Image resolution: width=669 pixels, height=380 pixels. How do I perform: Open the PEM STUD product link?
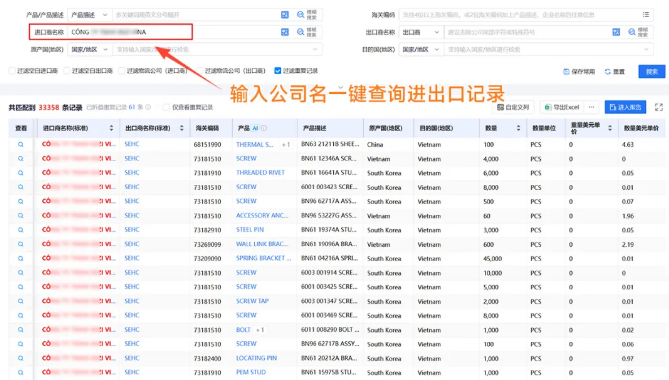[x=251, y=372]
